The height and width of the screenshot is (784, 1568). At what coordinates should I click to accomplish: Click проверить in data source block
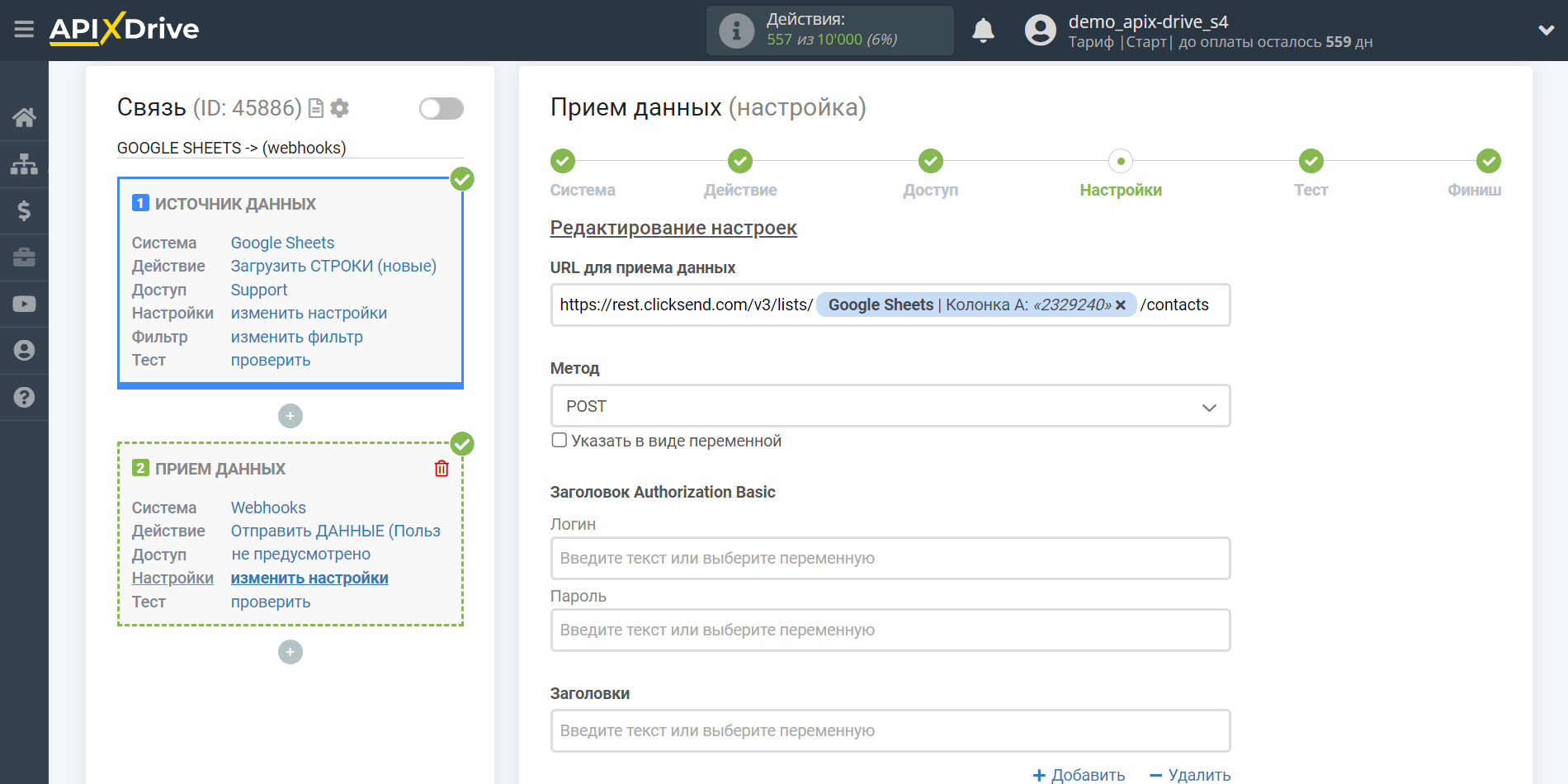point(271,360)
